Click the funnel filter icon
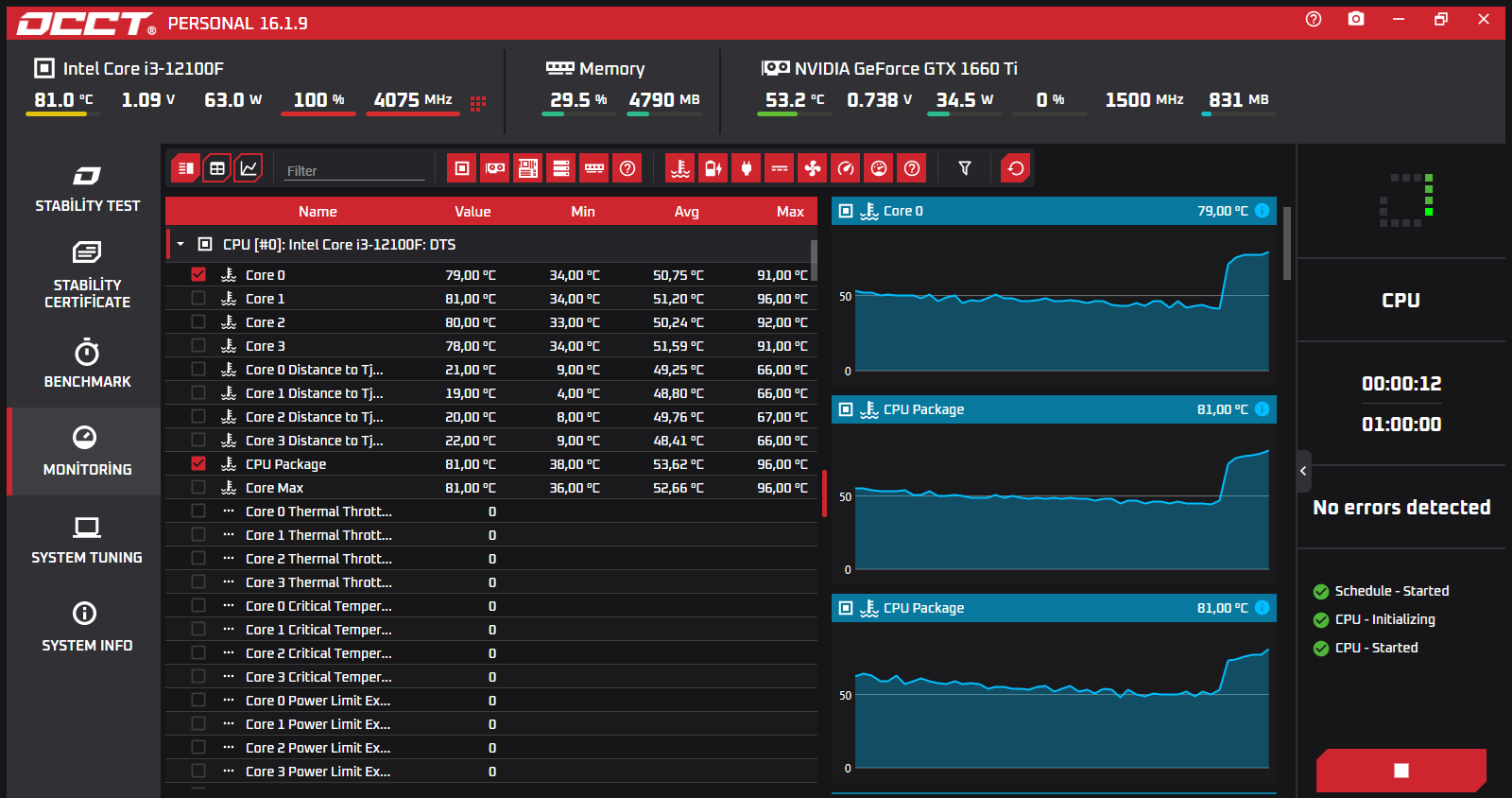 pyautogui.click(x=965, y=168)
